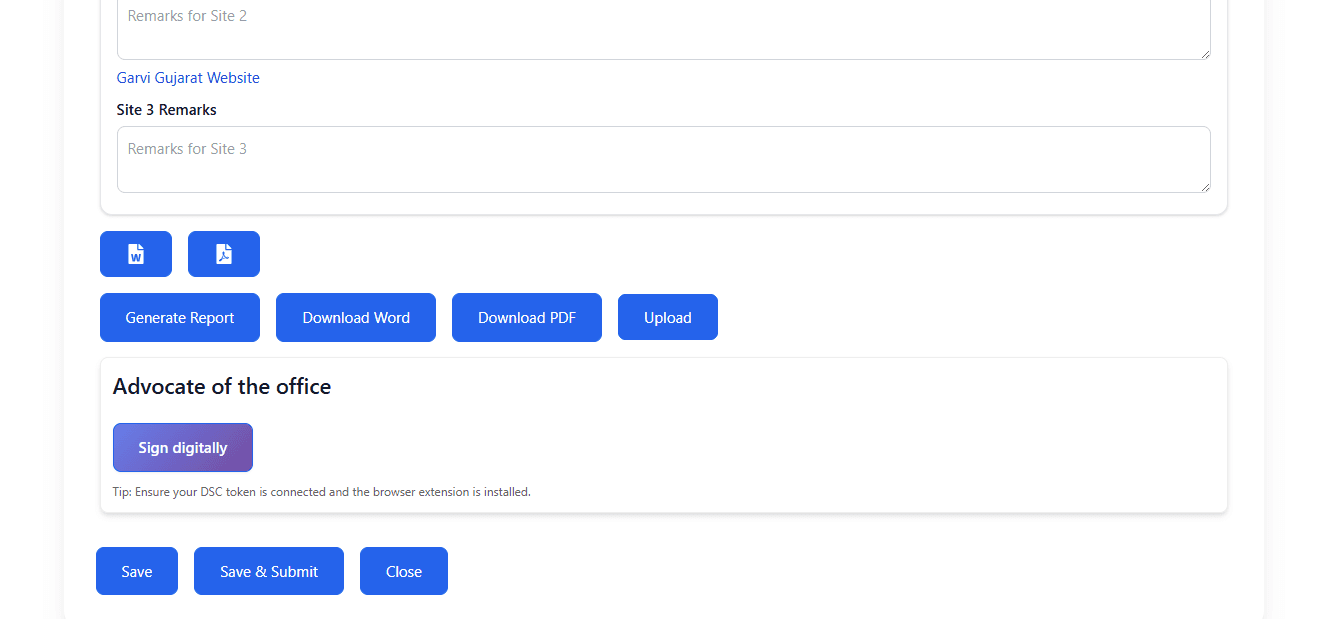Click the Site 3 Remarks label
The height and width of the screenshot is (619, 1331).
pos(166,109)
